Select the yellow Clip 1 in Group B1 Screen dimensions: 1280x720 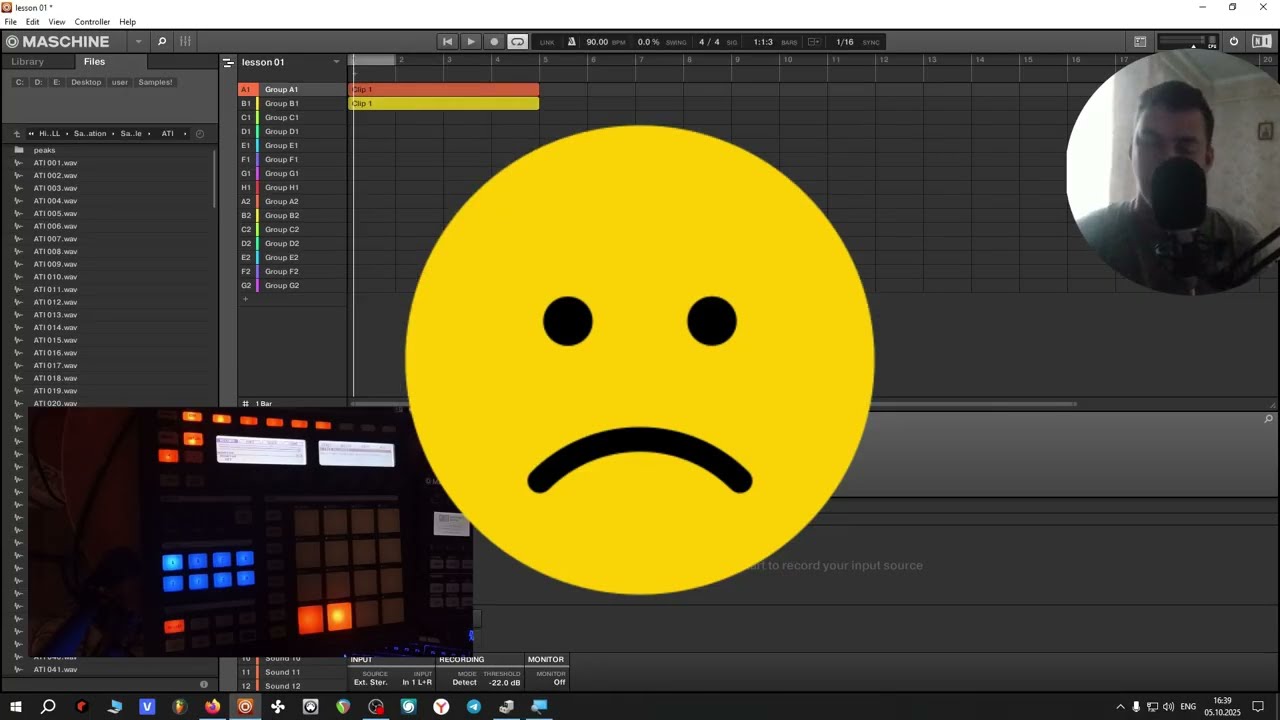(x=443, y=104)
